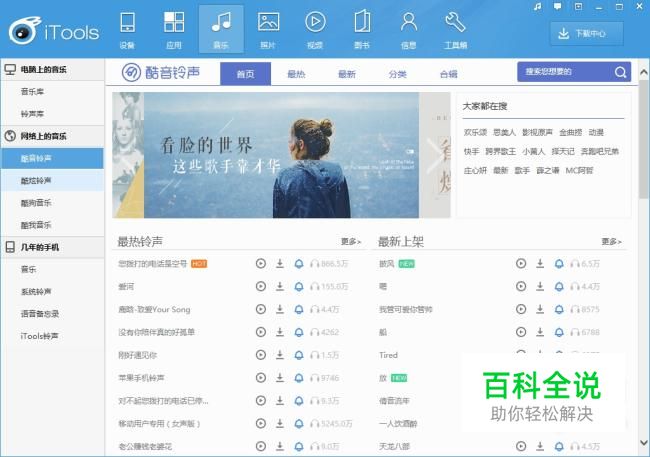Click the 看脸的世界 banner image
This screenshot has height=457, width=650.
pos(281,155)
